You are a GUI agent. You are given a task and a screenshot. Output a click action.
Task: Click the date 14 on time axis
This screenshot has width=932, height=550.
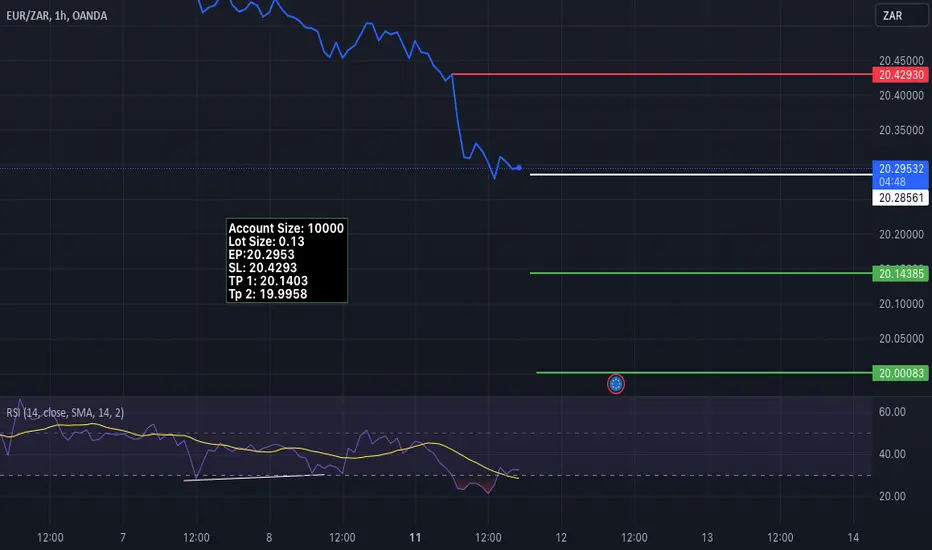pos(853,538)
